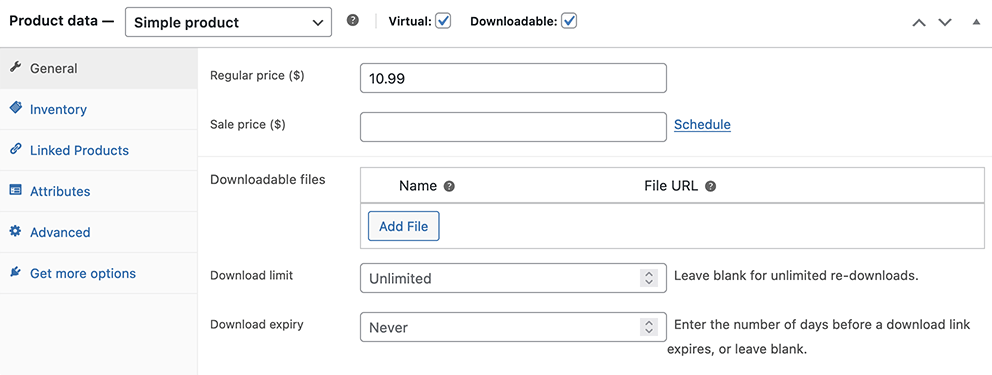Image resolution: width=992 pixels, height=375 pixels.
Task: Click the empty Sale price field
Action: 513,127
